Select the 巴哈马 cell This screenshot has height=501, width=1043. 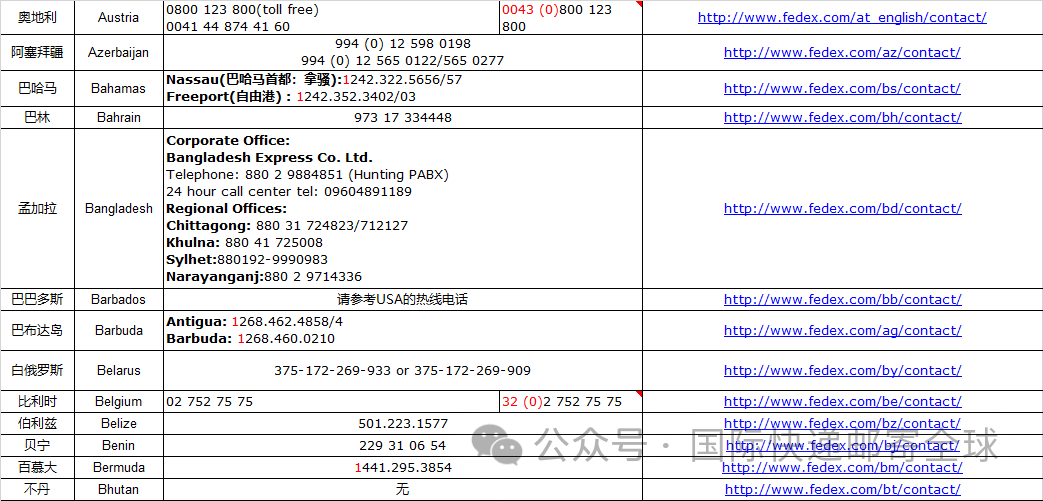pos(37,88)
